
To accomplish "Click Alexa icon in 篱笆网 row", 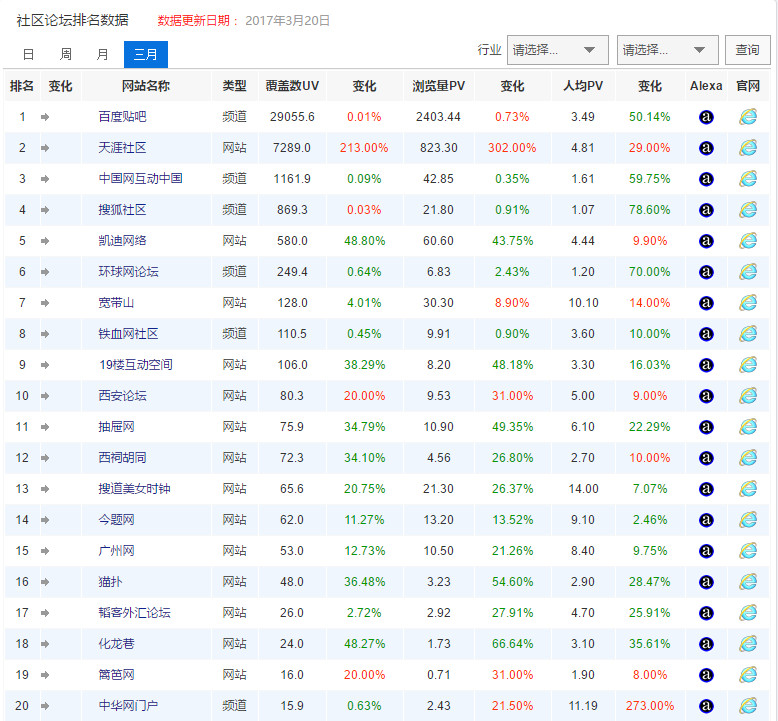I will point(706,675).
